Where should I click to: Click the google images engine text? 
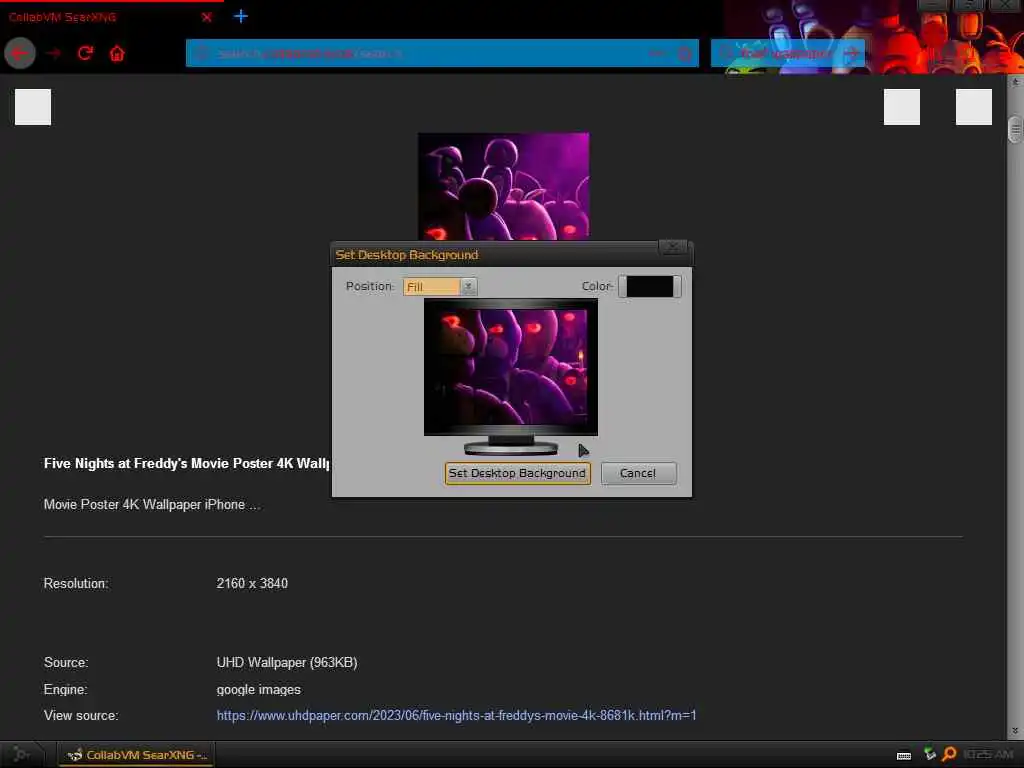coord(259,690)
